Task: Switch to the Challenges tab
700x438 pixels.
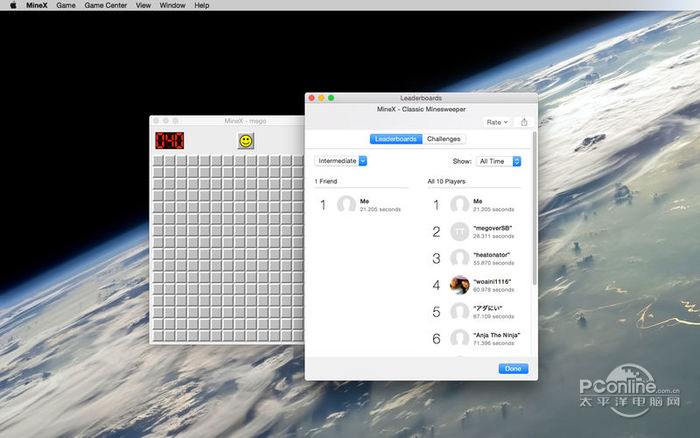Action: 444,139
